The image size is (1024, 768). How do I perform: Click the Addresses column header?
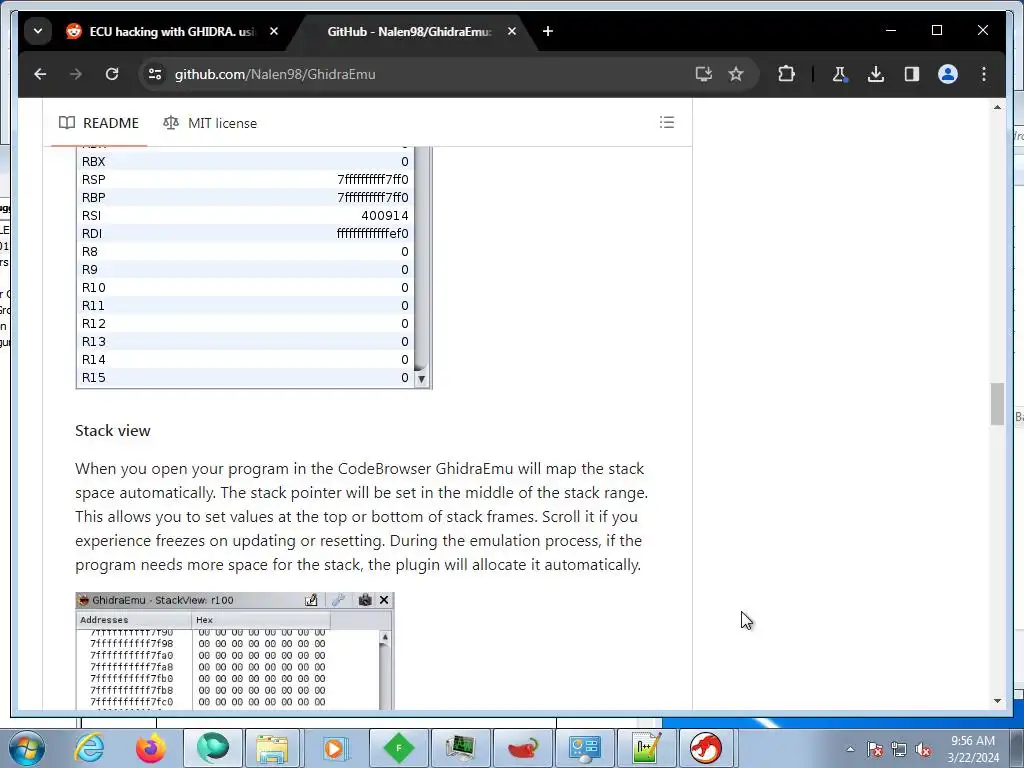pyautogui.click(x=134, y=620)
